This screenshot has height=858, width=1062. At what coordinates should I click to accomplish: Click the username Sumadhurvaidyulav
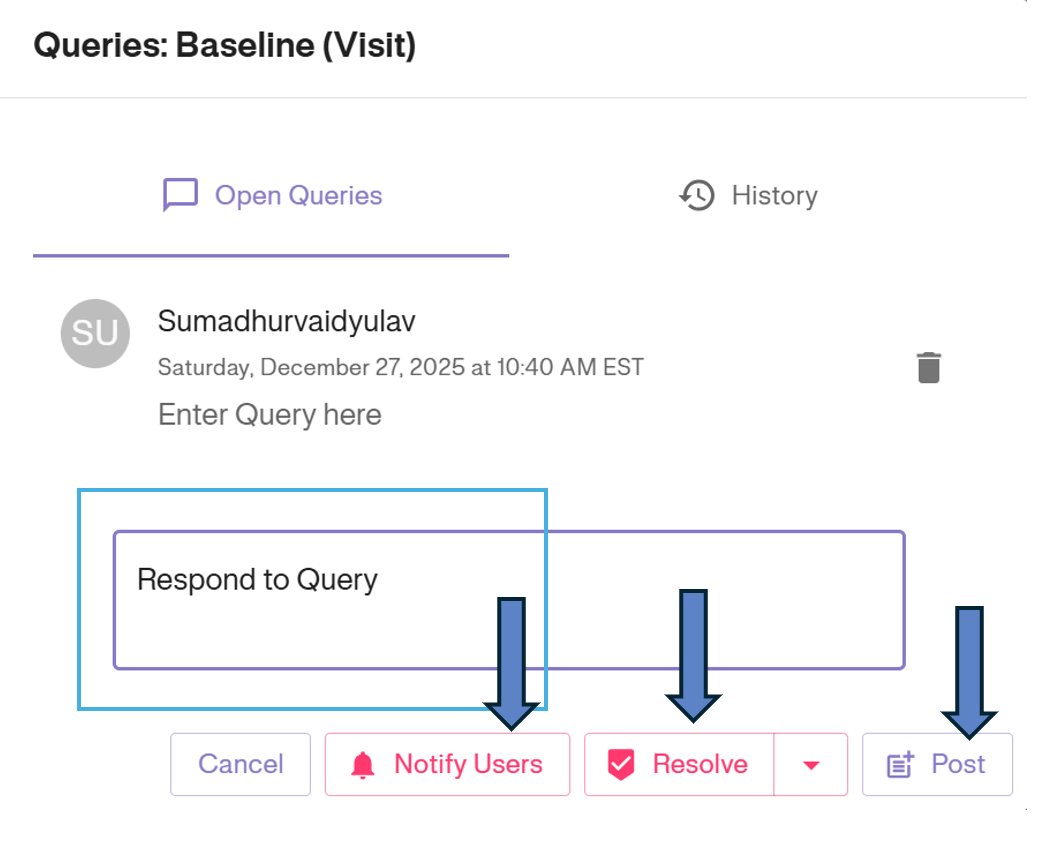tap(287, 321)
